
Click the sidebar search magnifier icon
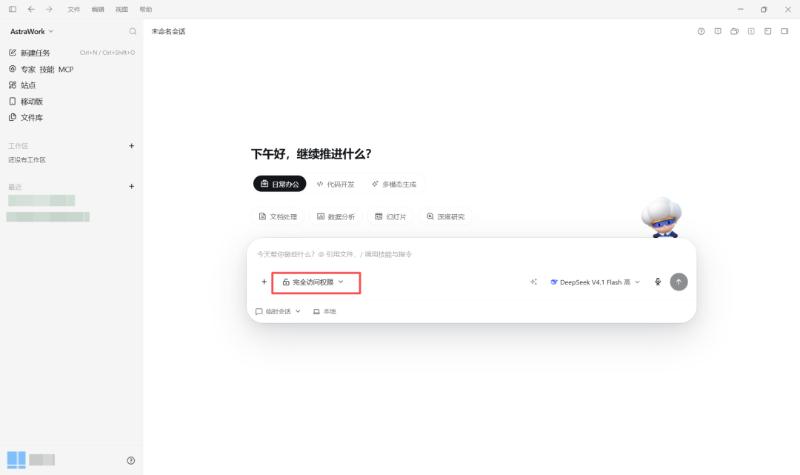133,32
